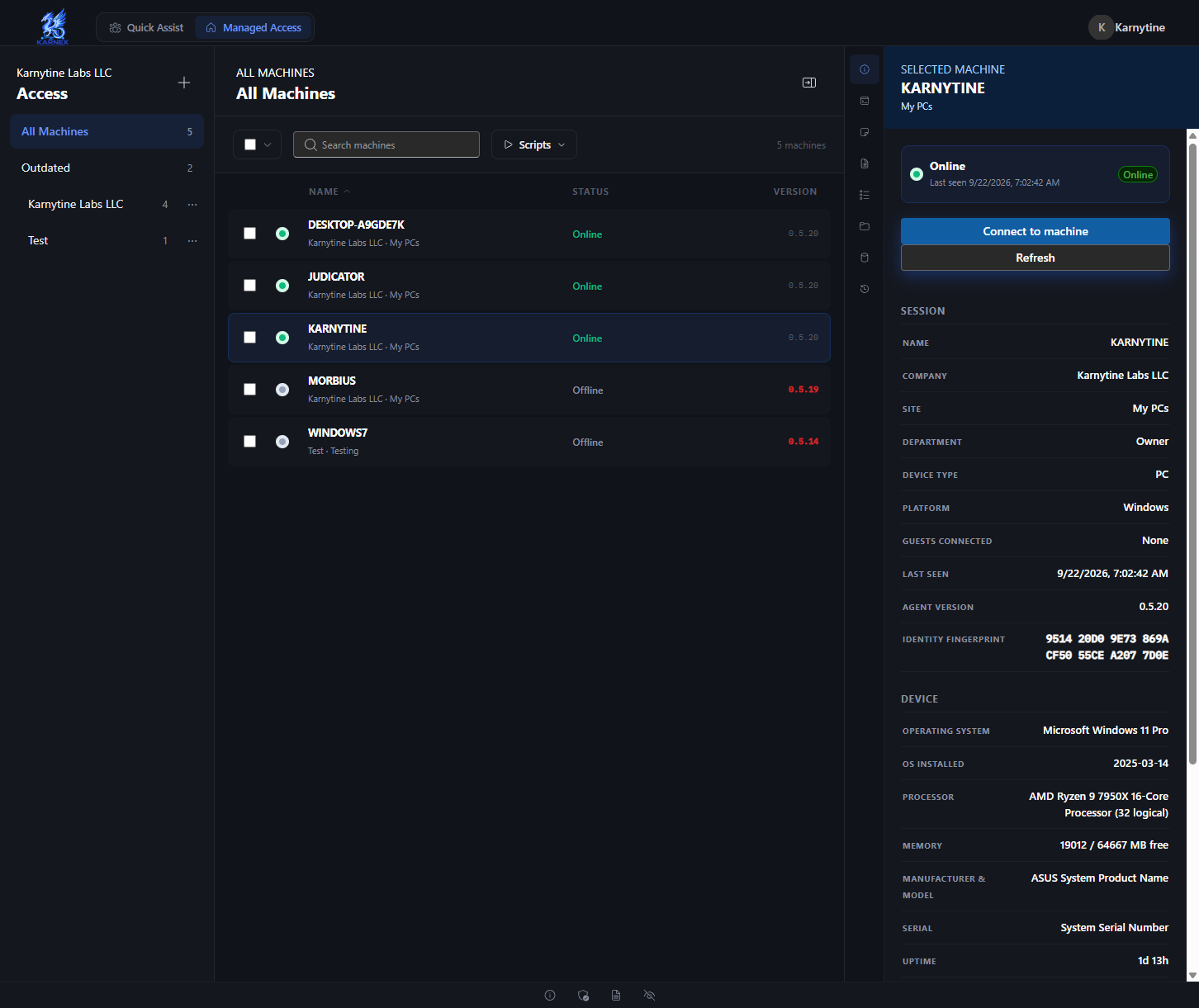Click the AMD Ryzen 9 7950X processor value
The image size is (1199, 1008).
click(x=1098, y=805)
